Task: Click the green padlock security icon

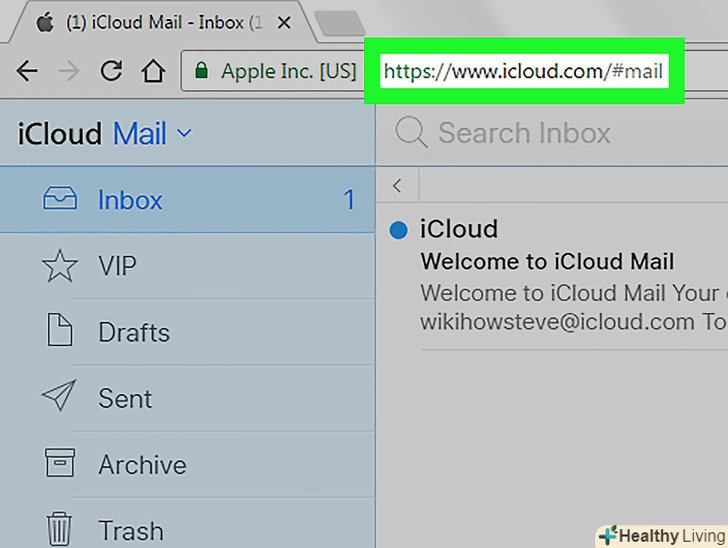Action: click(x=201, y=71)
